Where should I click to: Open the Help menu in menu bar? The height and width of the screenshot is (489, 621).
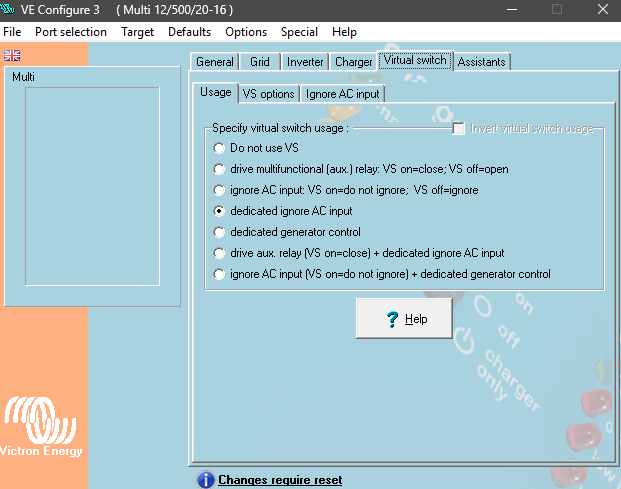coord(344,32)
